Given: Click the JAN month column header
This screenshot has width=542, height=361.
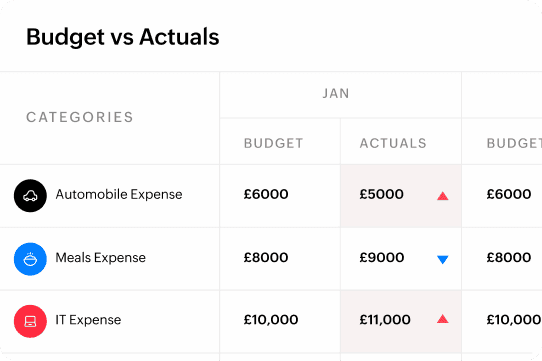Looking at the screenshot, I should (x=336, y=94).
